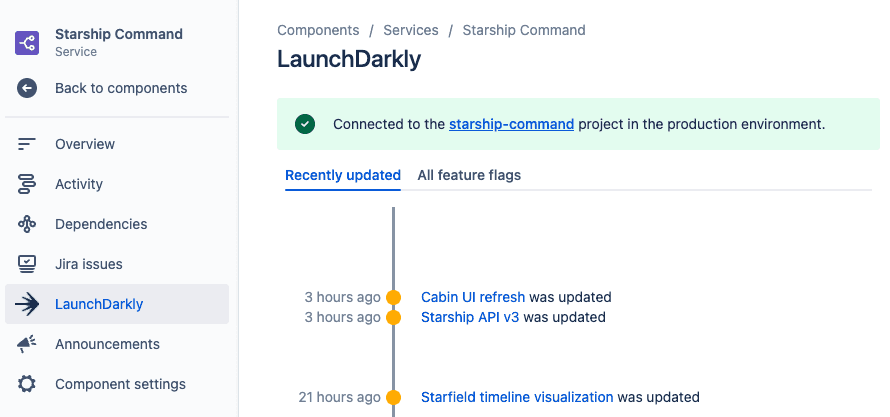The height and width of the screenshot is (417, 890).
Task: Open the Starship API v3 flag link
Action: point(470,317)
